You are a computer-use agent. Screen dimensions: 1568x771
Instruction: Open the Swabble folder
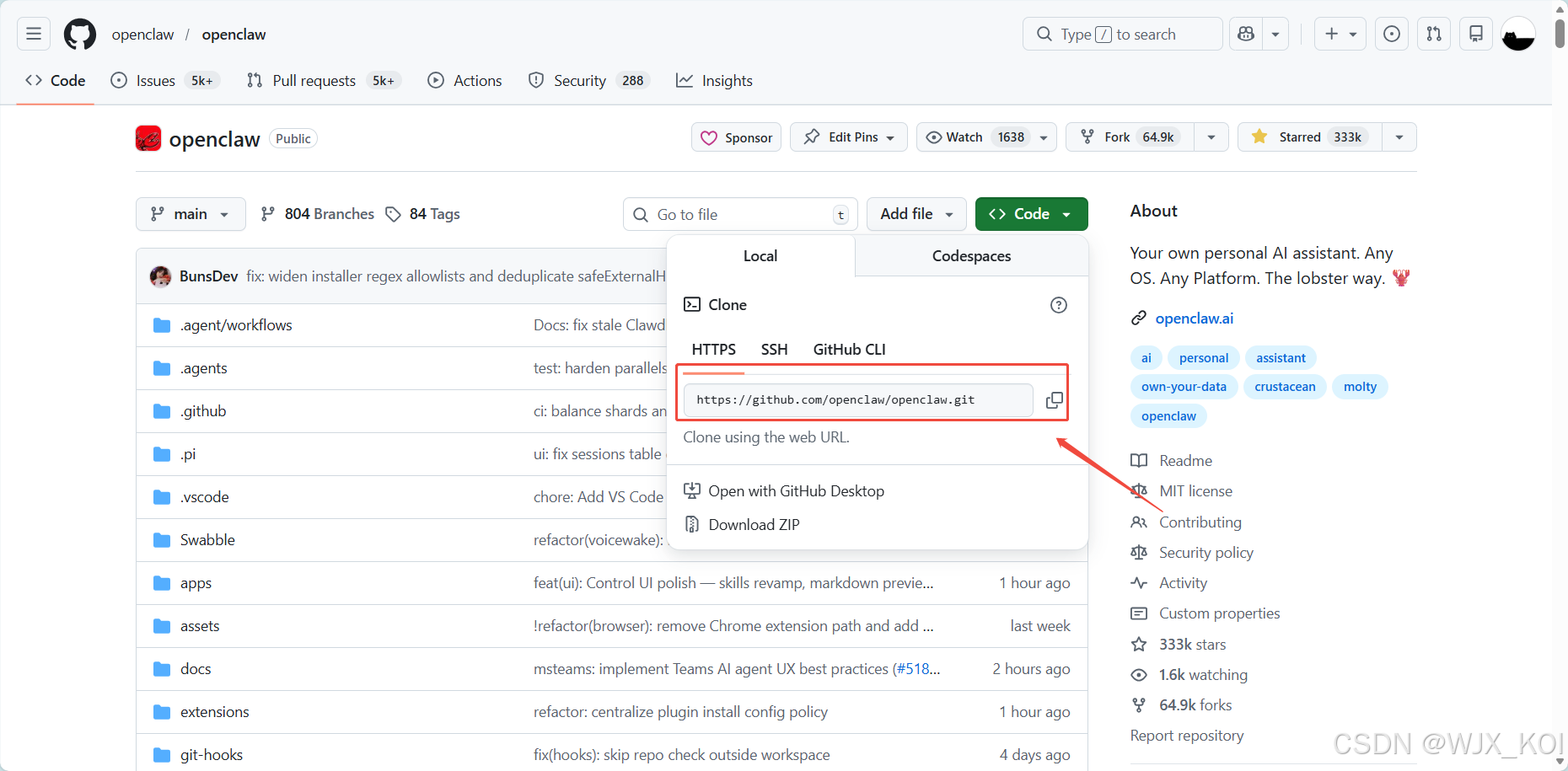point(207,540)
